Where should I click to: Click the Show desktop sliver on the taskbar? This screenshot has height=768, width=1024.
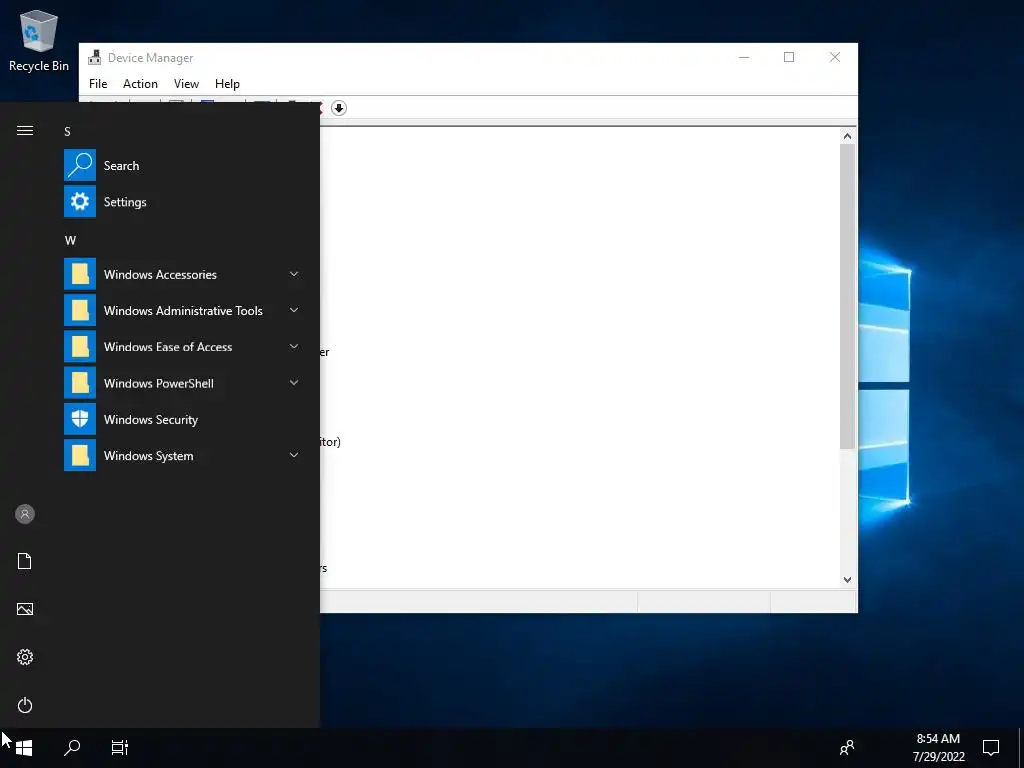tap(1021, 748)
